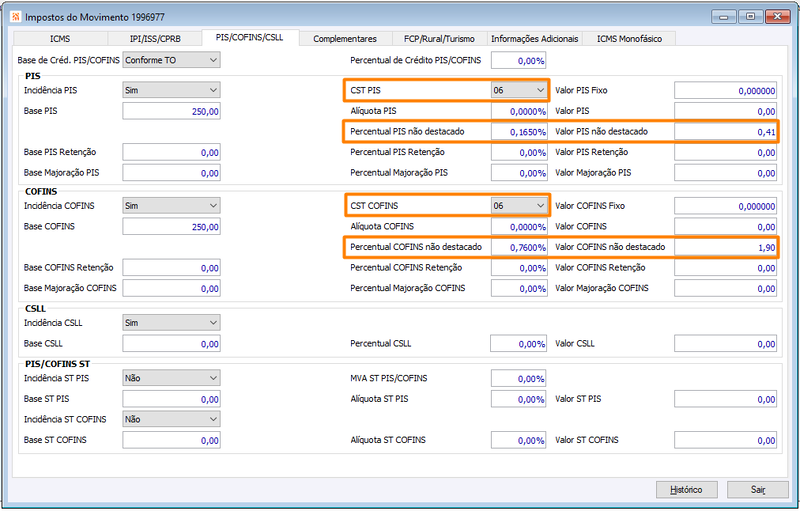Screen dimensions: 800x511
Task: Select the FCP/Rural/Turismo tab
Action: pos(439,39)
